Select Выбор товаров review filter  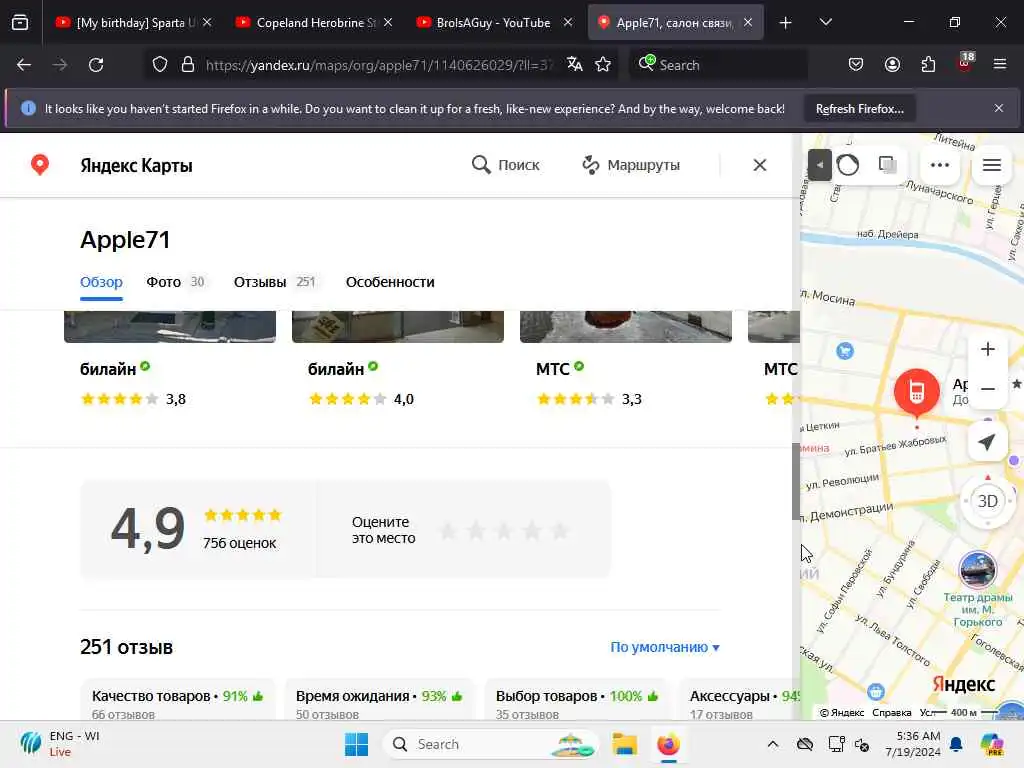[x=577, y=699]
